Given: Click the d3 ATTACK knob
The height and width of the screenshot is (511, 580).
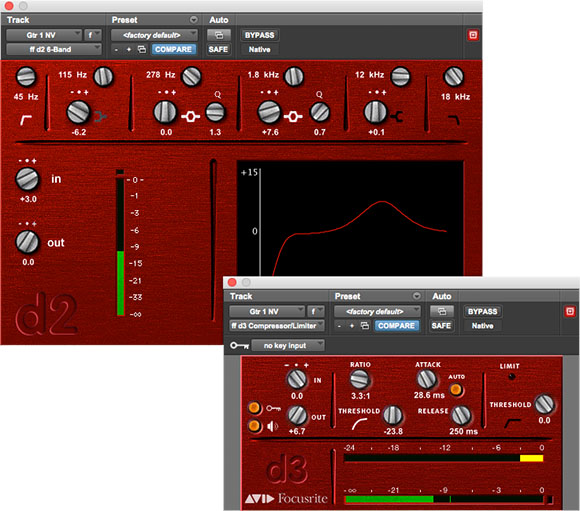Looking at the screenshot, I should [x=427, y=379].
